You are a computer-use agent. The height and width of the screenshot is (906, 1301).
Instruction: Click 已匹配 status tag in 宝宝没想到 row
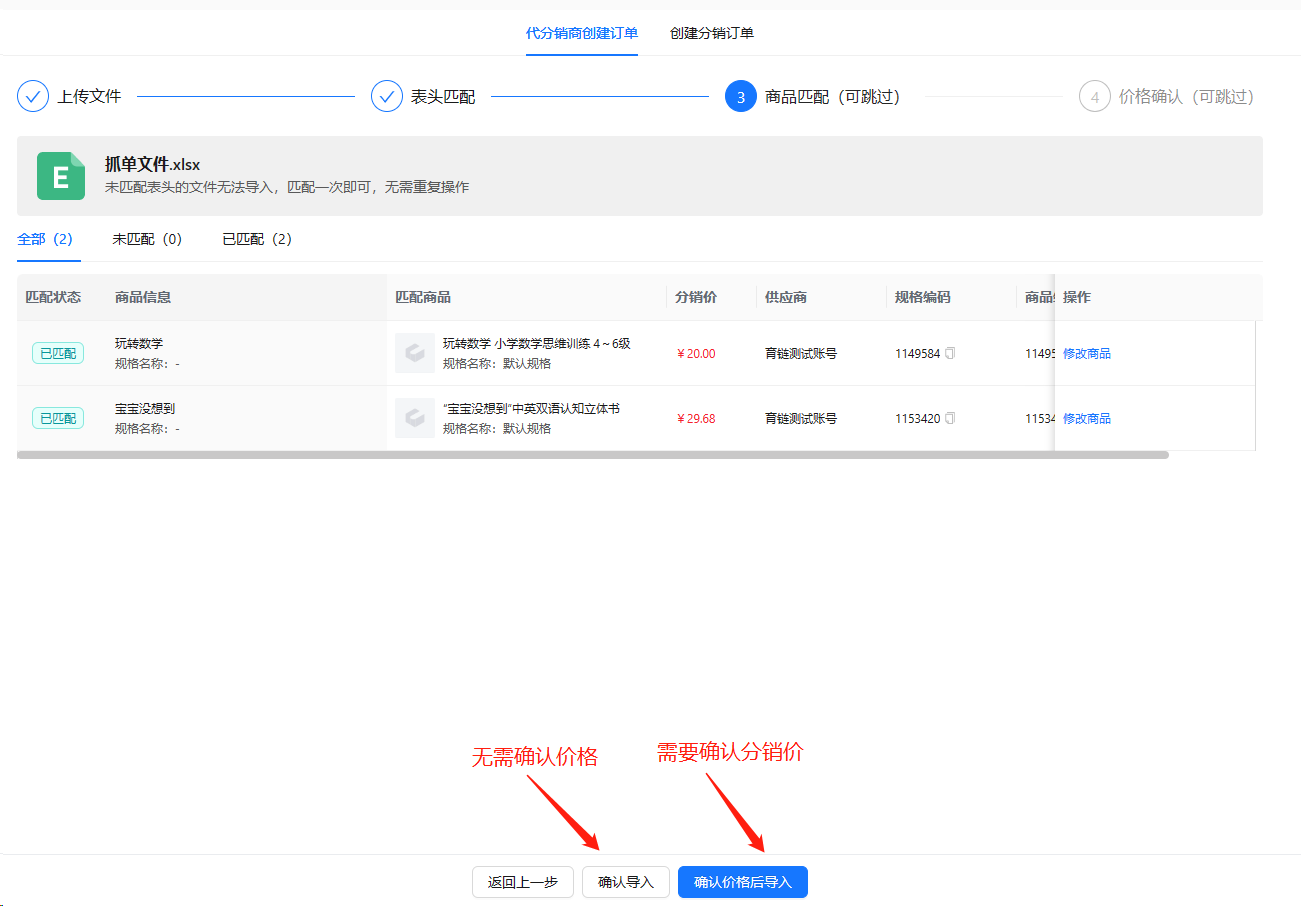58,418
